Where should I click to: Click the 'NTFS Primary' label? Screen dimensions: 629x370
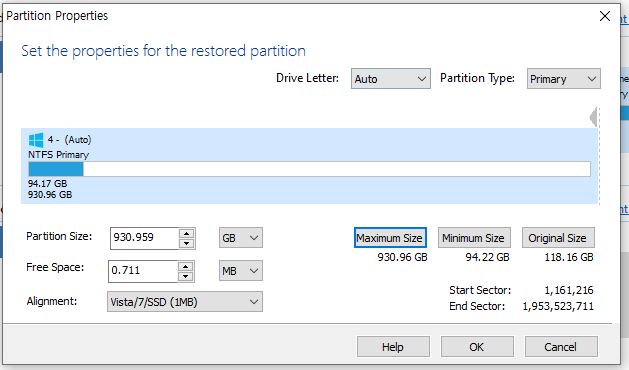(58, 155)
